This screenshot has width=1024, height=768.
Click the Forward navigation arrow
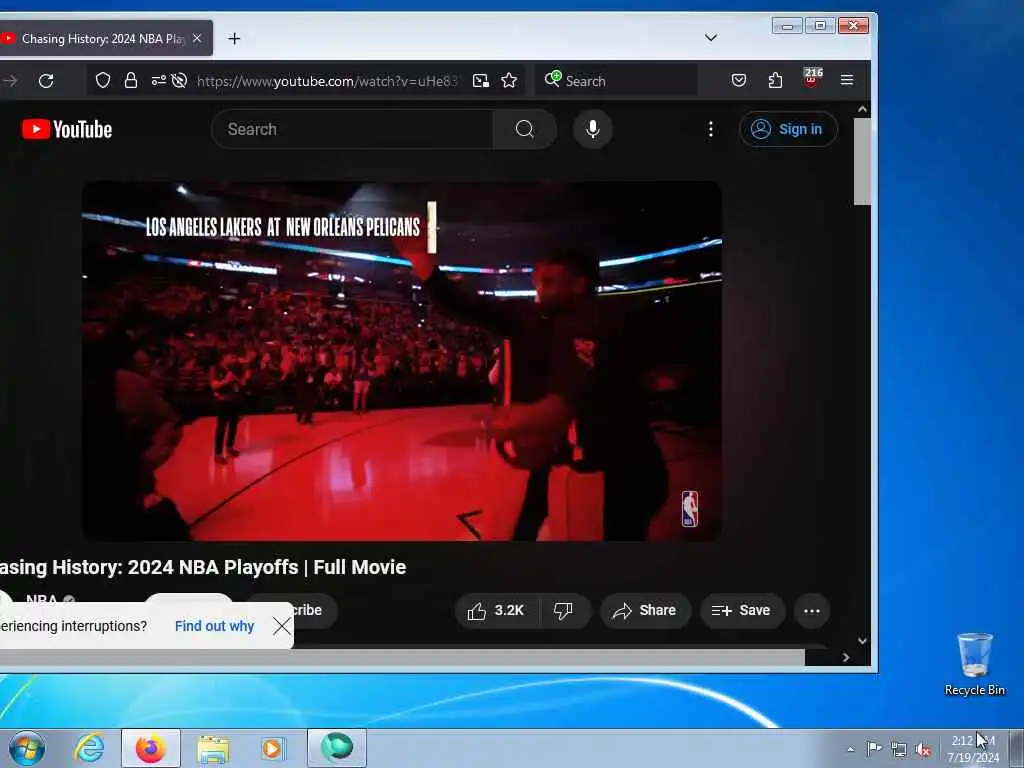(11, 81)
